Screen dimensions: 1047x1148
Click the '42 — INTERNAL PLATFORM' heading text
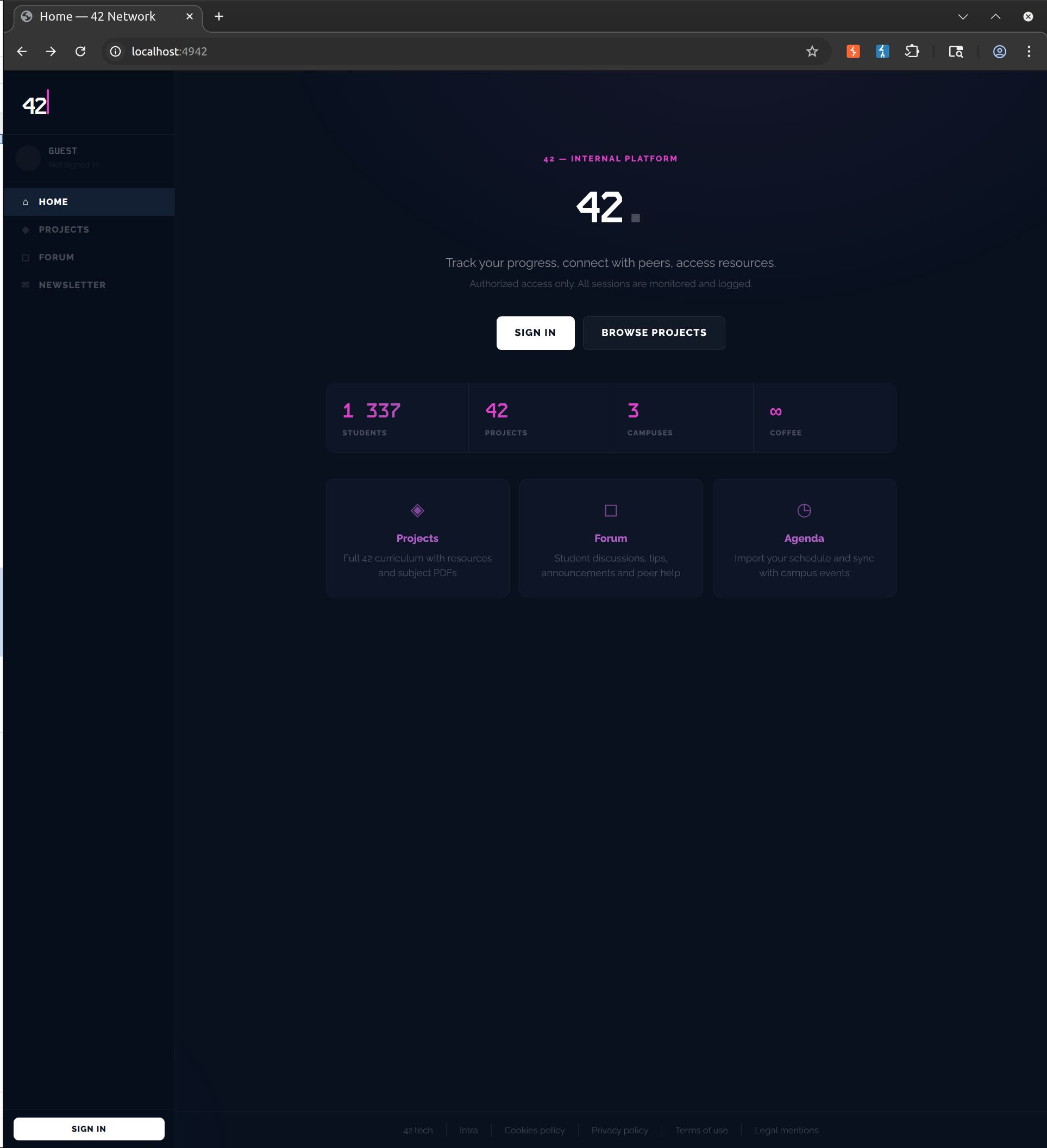coord(610,159)
